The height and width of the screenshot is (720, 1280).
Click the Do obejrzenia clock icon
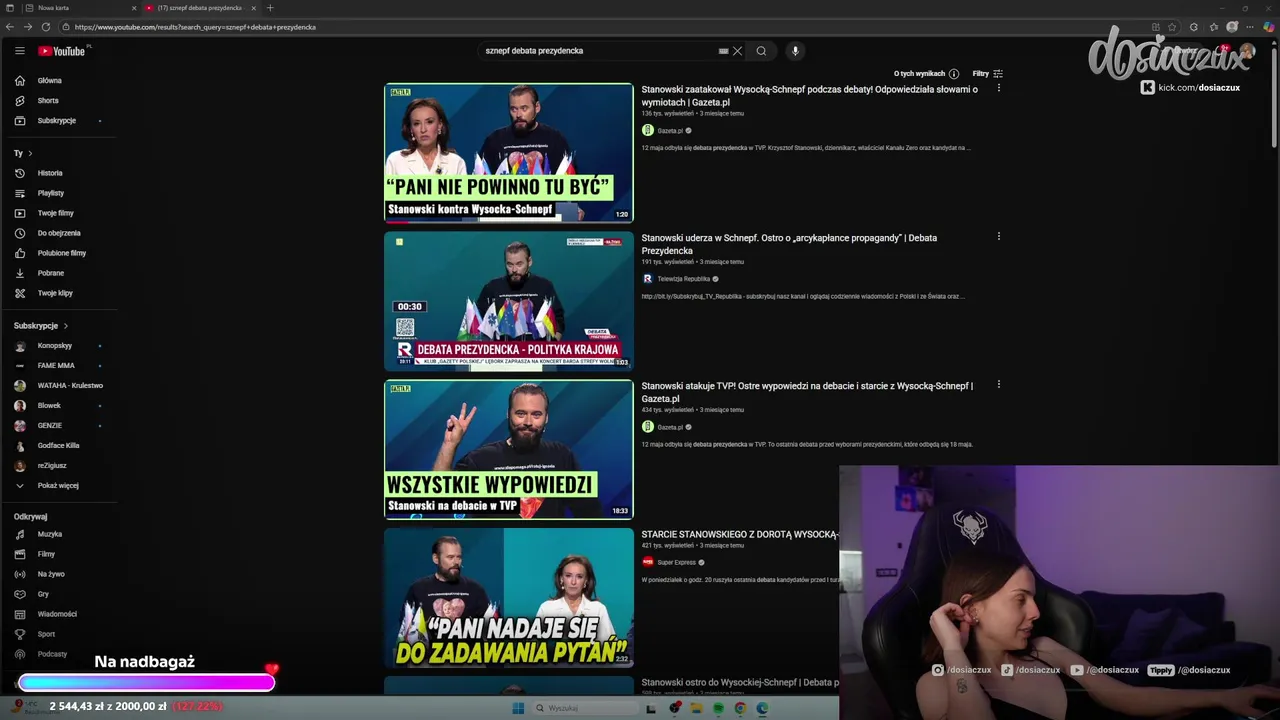[x=19, y=233]
